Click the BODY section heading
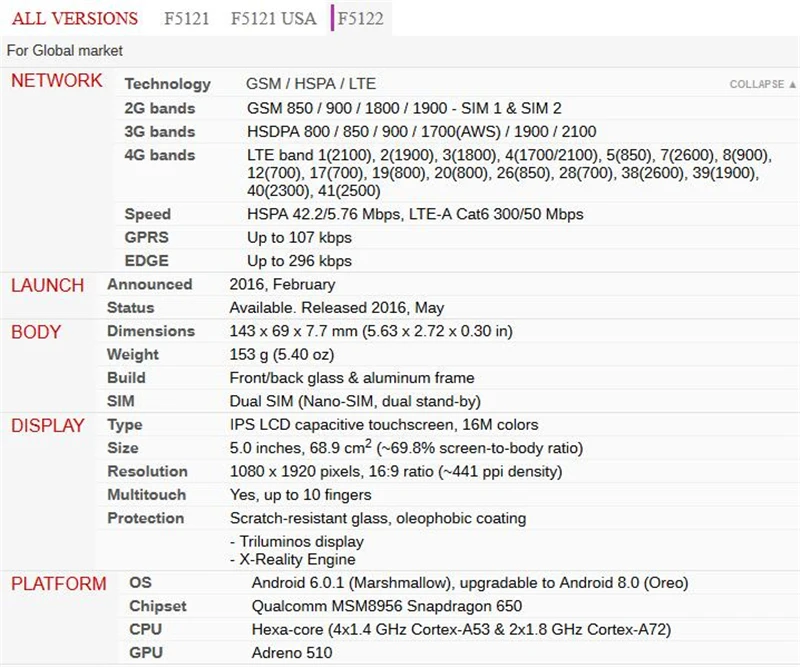The width and height of the screenshot is (800, 667). point(36,332)
